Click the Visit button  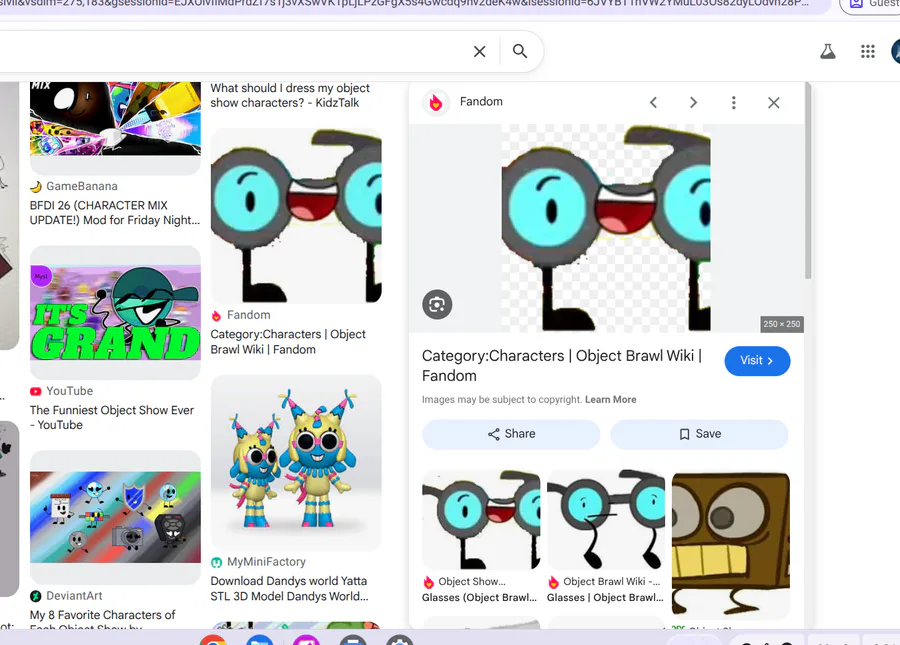(x=757, y=361)
